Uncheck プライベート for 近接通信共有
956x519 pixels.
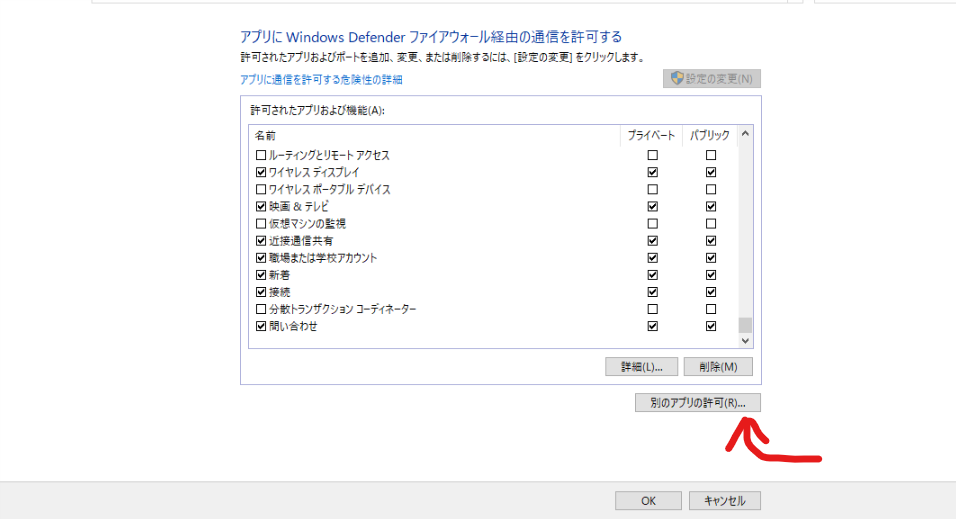click(x=653, y=241)
